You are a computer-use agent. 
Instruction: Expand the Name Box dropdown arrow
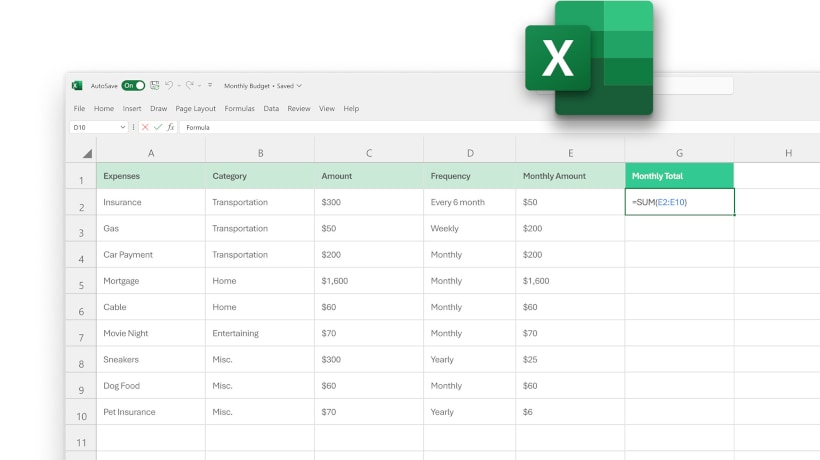pos(123,127)
